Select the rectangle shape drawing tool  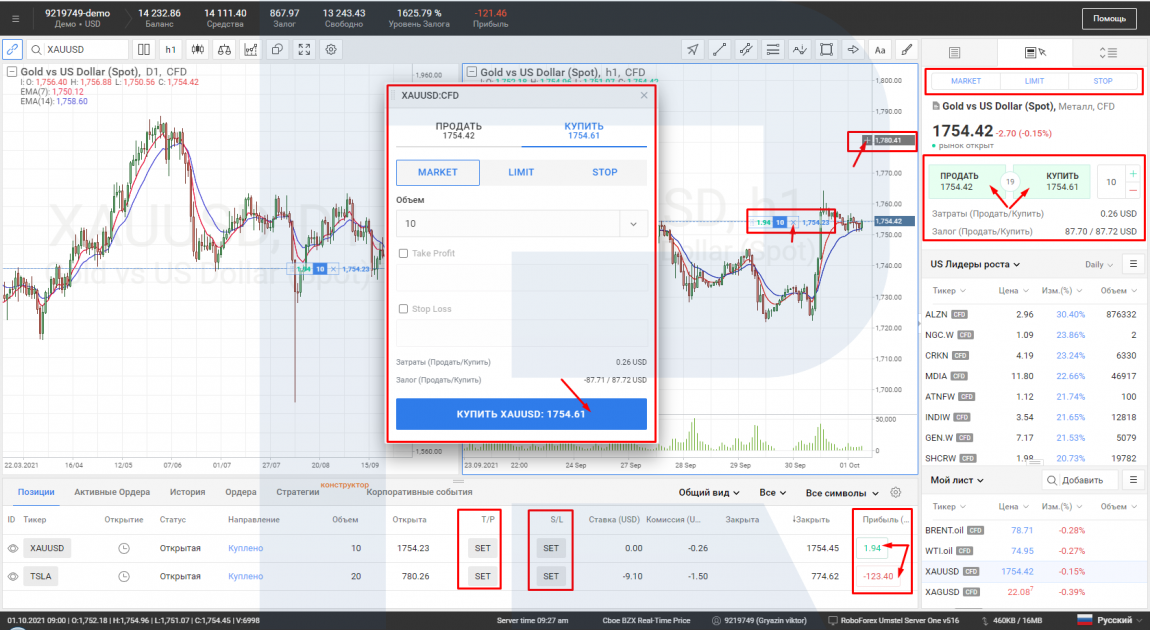tap(827, 49)
